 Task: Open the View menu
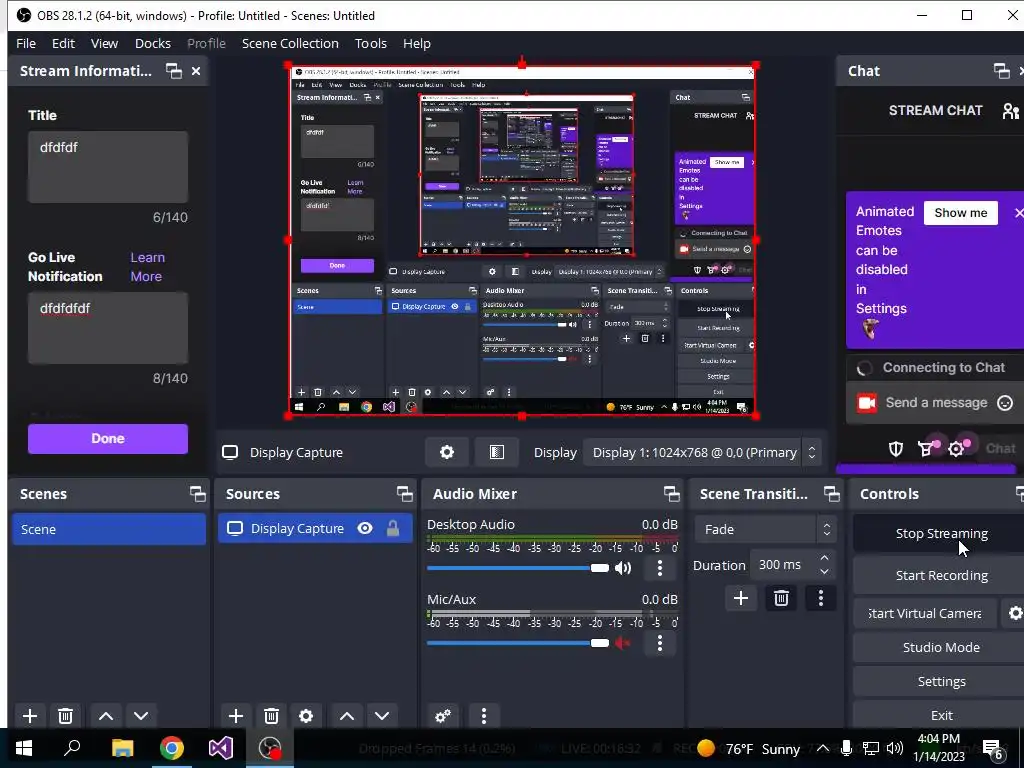104,43
